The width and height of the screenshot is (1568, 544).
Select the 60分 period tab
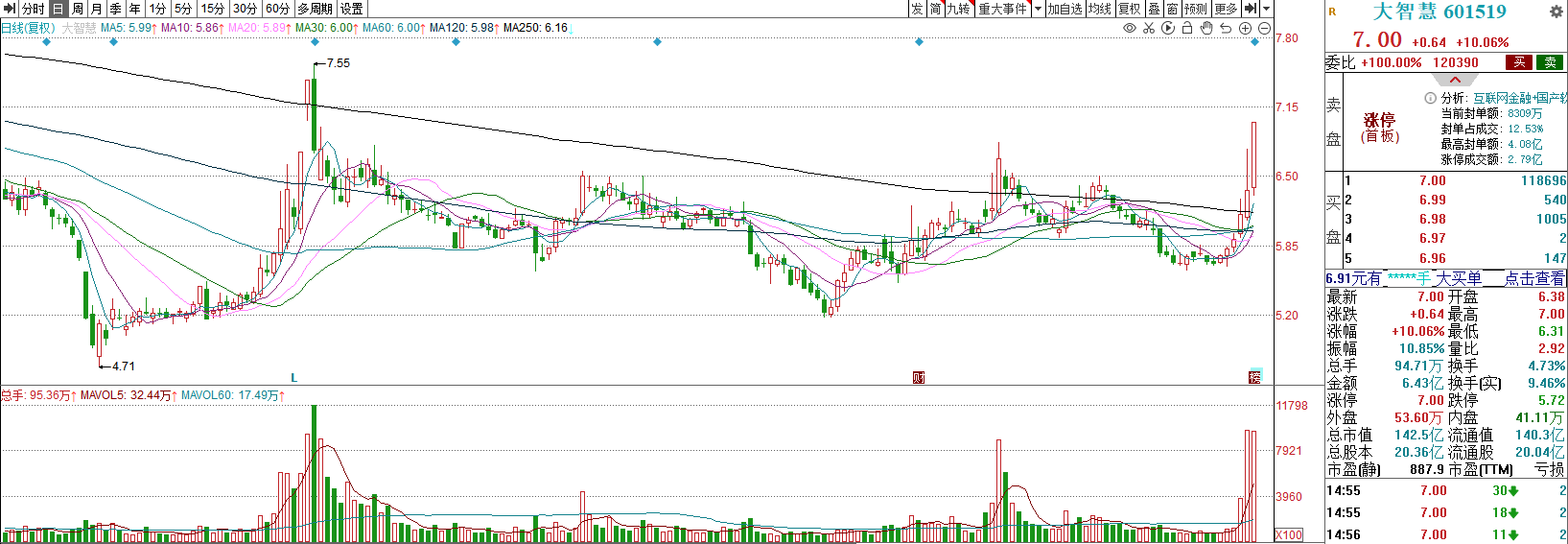(278, 9)
